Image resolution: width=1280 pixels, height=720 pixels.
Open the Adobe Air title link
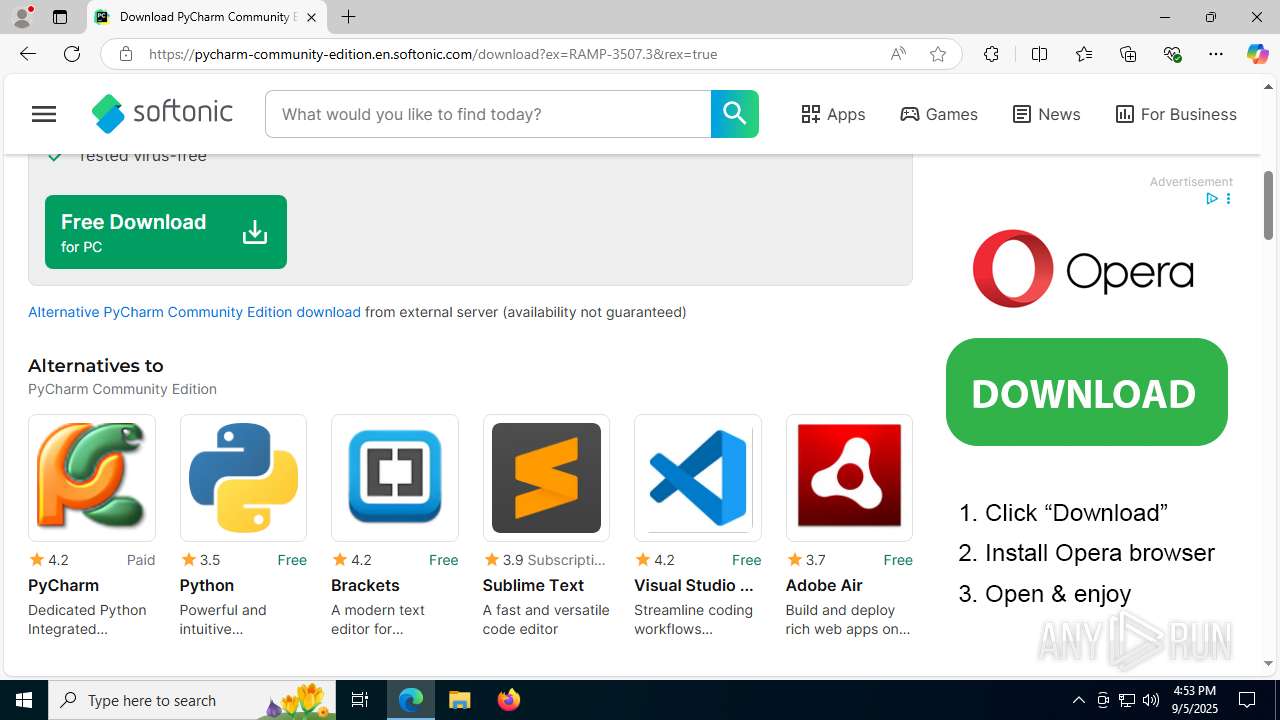pyautogui.click(x=824, y=585)
